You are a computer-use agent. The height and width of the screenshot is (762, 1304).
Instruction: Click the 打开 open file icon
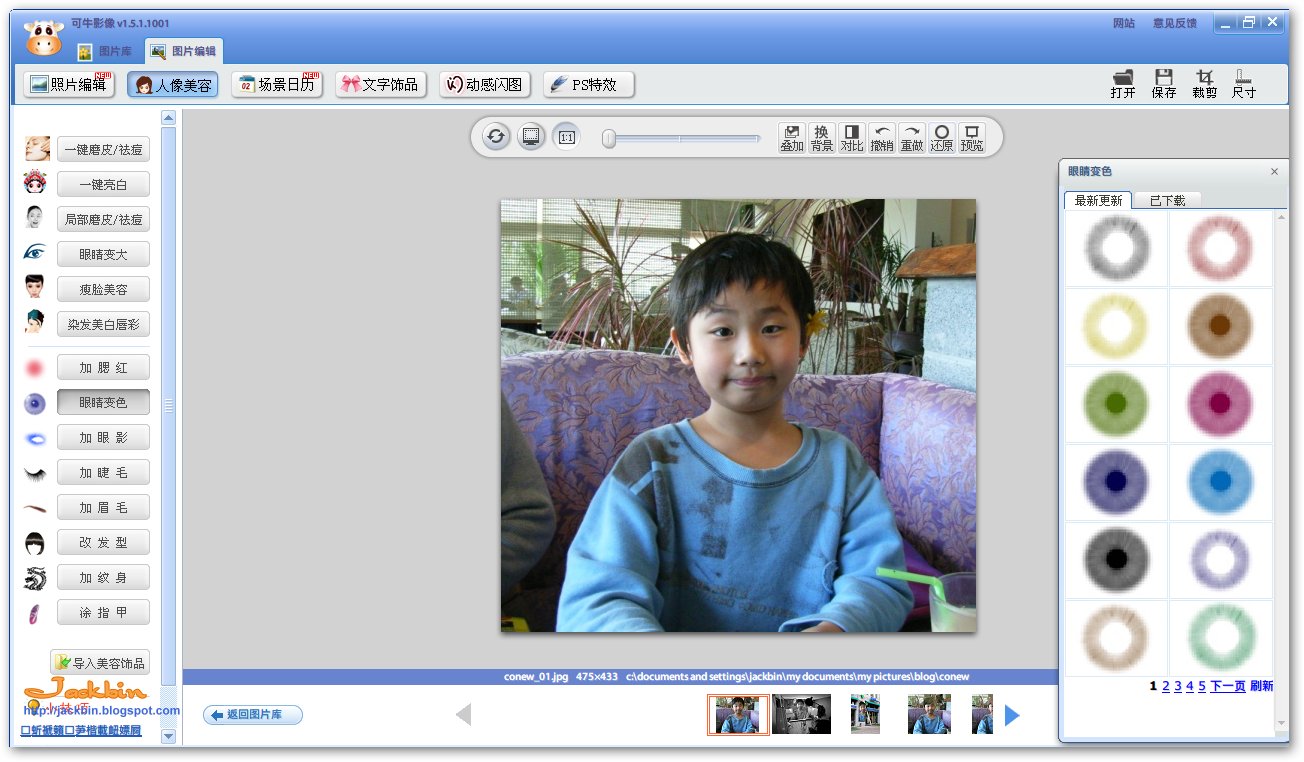(x=1123, y=84)
